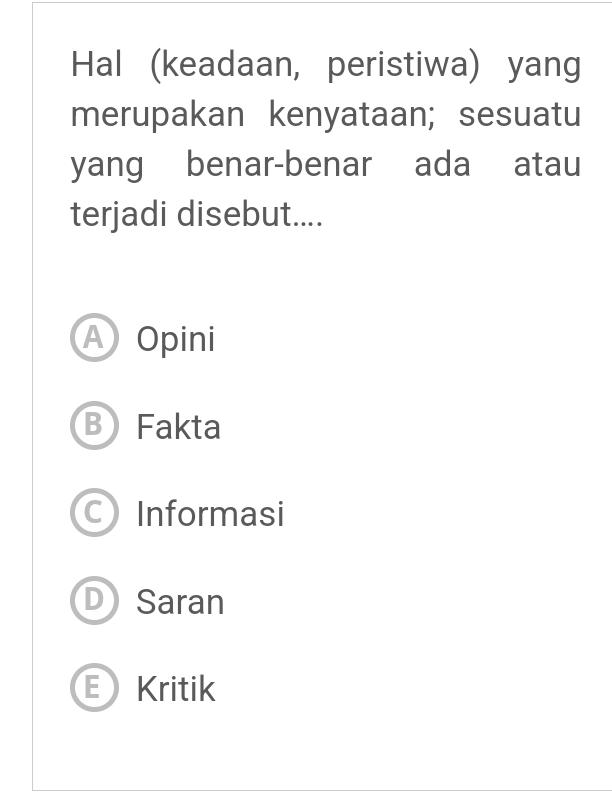This screenshot has height=802, width=612.
Task: Click the word "Hal" starting the question
Action: (96, 66)
